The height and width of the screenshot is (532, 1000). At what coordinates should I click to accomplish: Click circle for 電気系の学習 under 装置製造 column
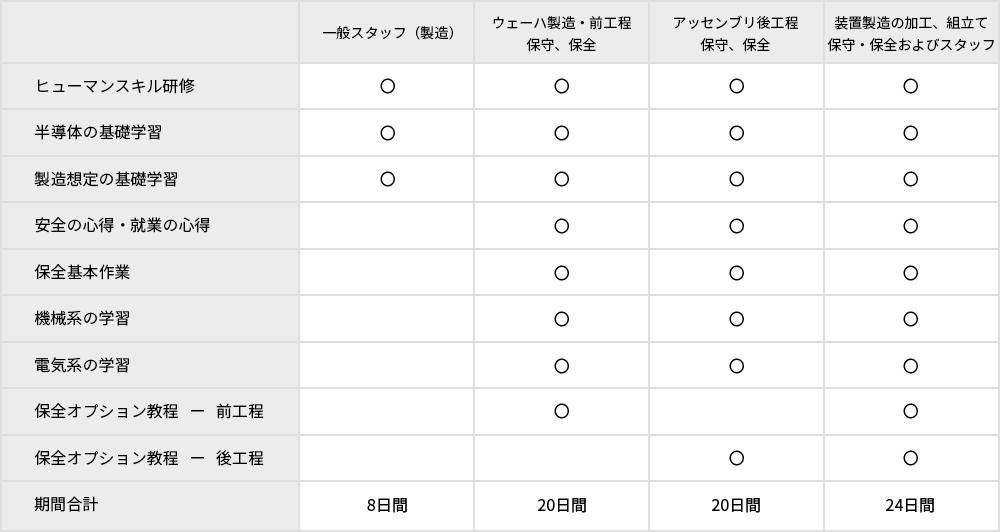pyautogui.click(x=911, y=366)
